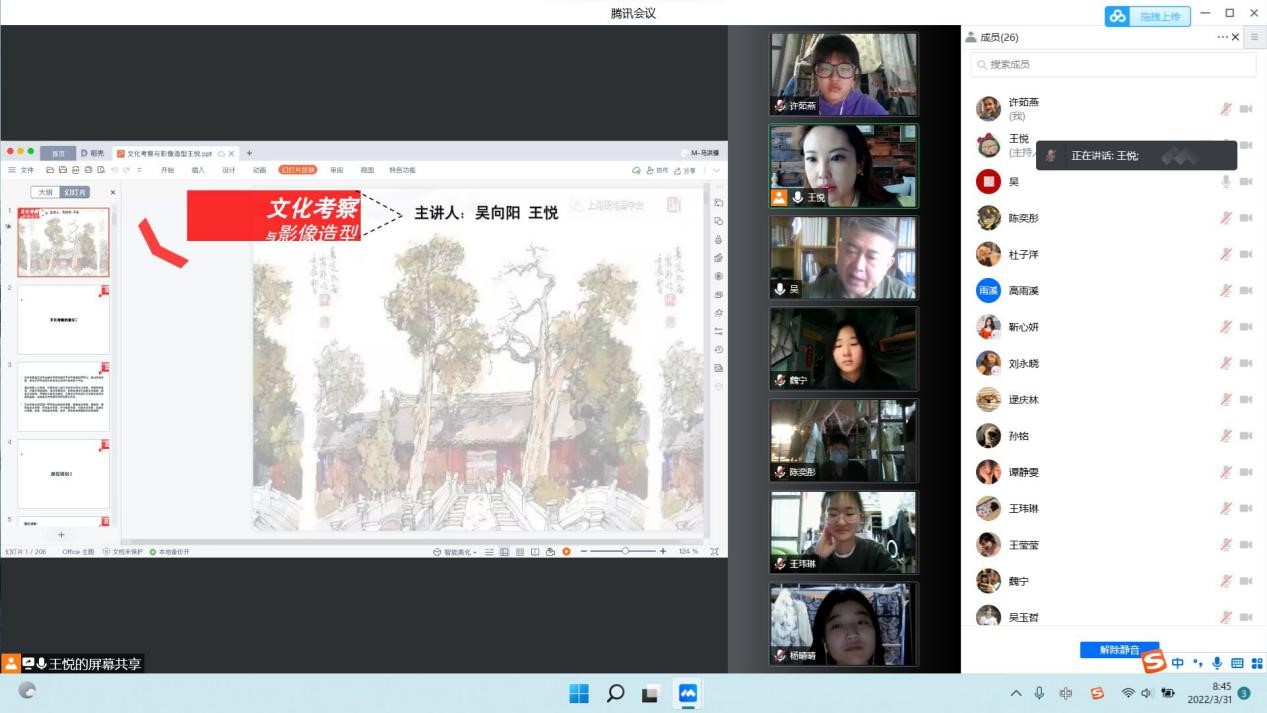Toggle microphone icon for member 吴
Image resolution: width=1267 pixels, height=713 pixels.
tap(1225, 182)
